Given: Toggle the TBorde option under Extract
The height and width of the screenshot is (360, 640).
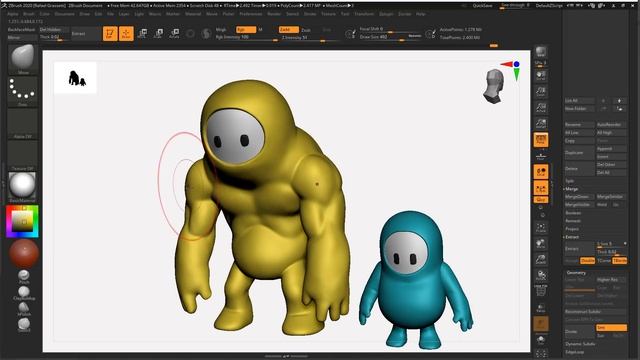Looking at the screenshot, I should tap(620, 260).
